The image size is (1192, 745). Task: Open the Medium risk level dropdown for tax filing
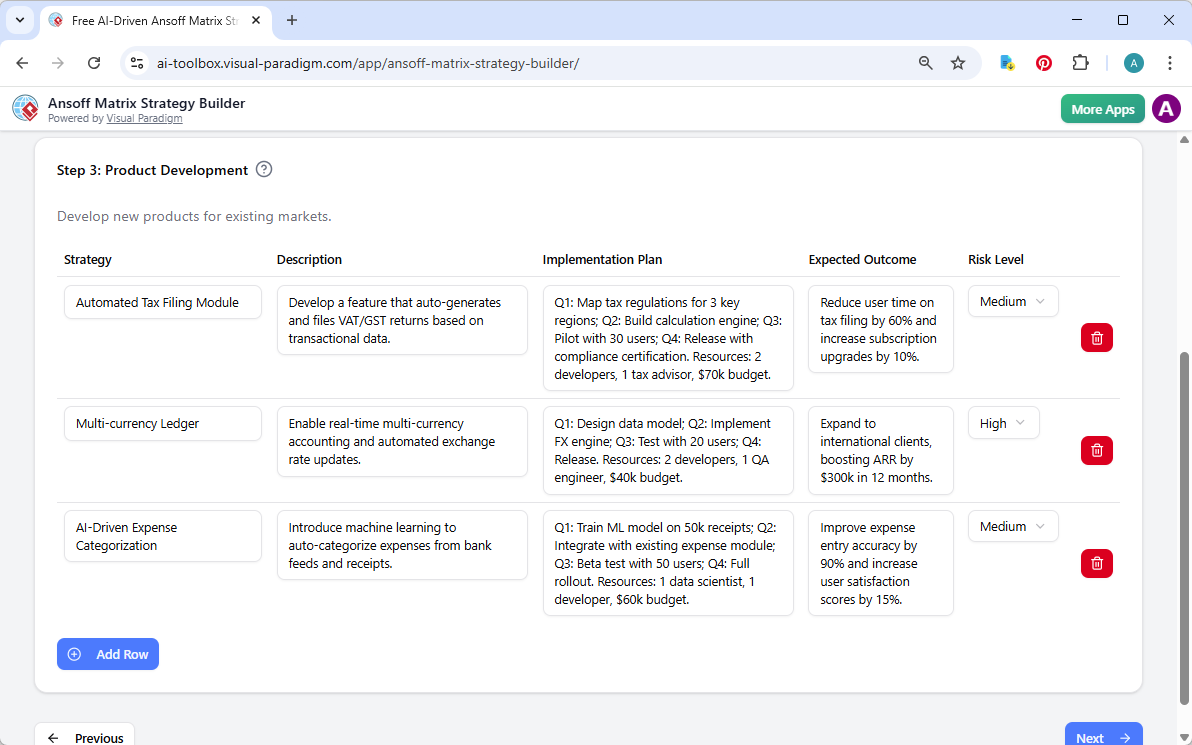[1012, 301]
